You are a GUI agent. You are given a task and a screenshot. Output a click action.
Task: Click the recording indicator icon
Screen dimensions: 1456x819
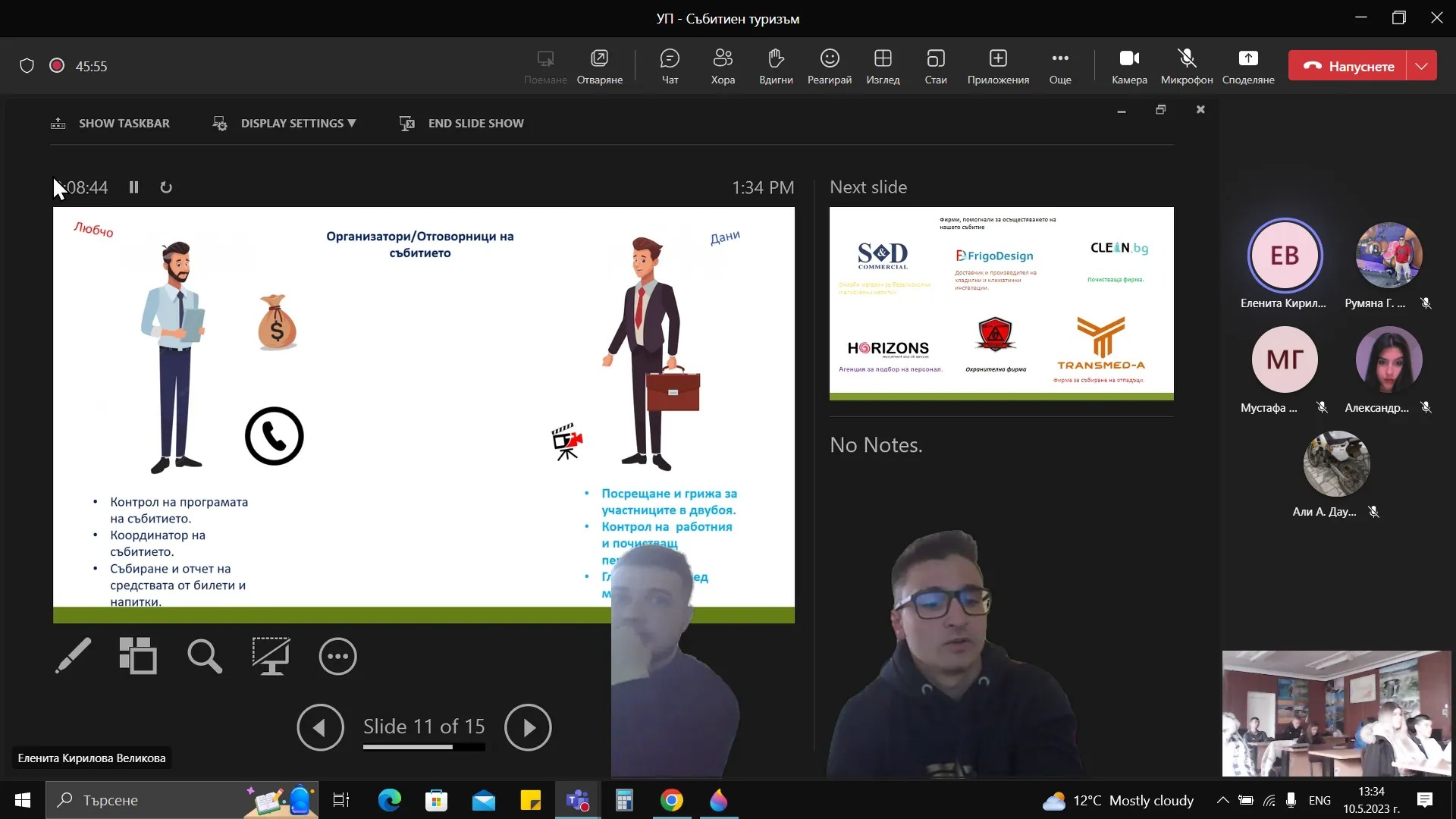(x=56, y=66)
